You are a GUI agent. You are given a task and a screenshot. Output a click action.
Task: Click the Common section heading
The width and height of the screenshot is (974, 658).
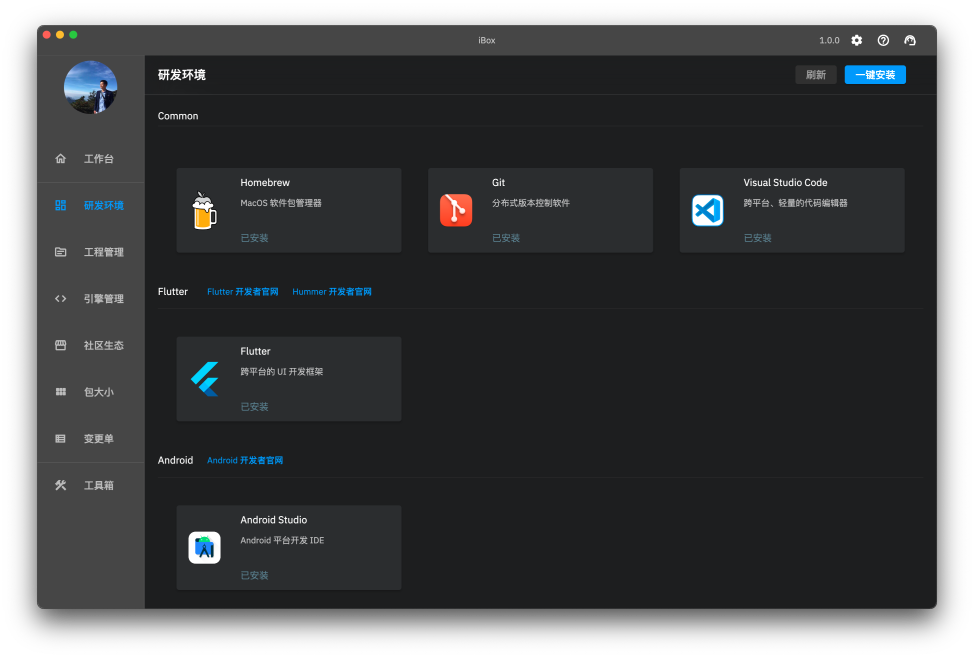point(178,116)
